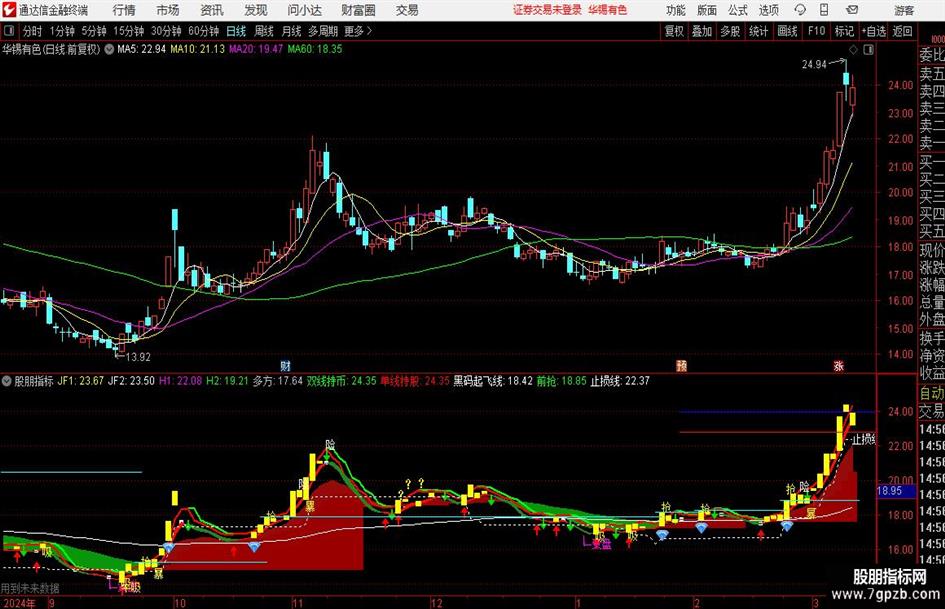
Task: Select the 日线 daily period
Action: coord(236,31)
